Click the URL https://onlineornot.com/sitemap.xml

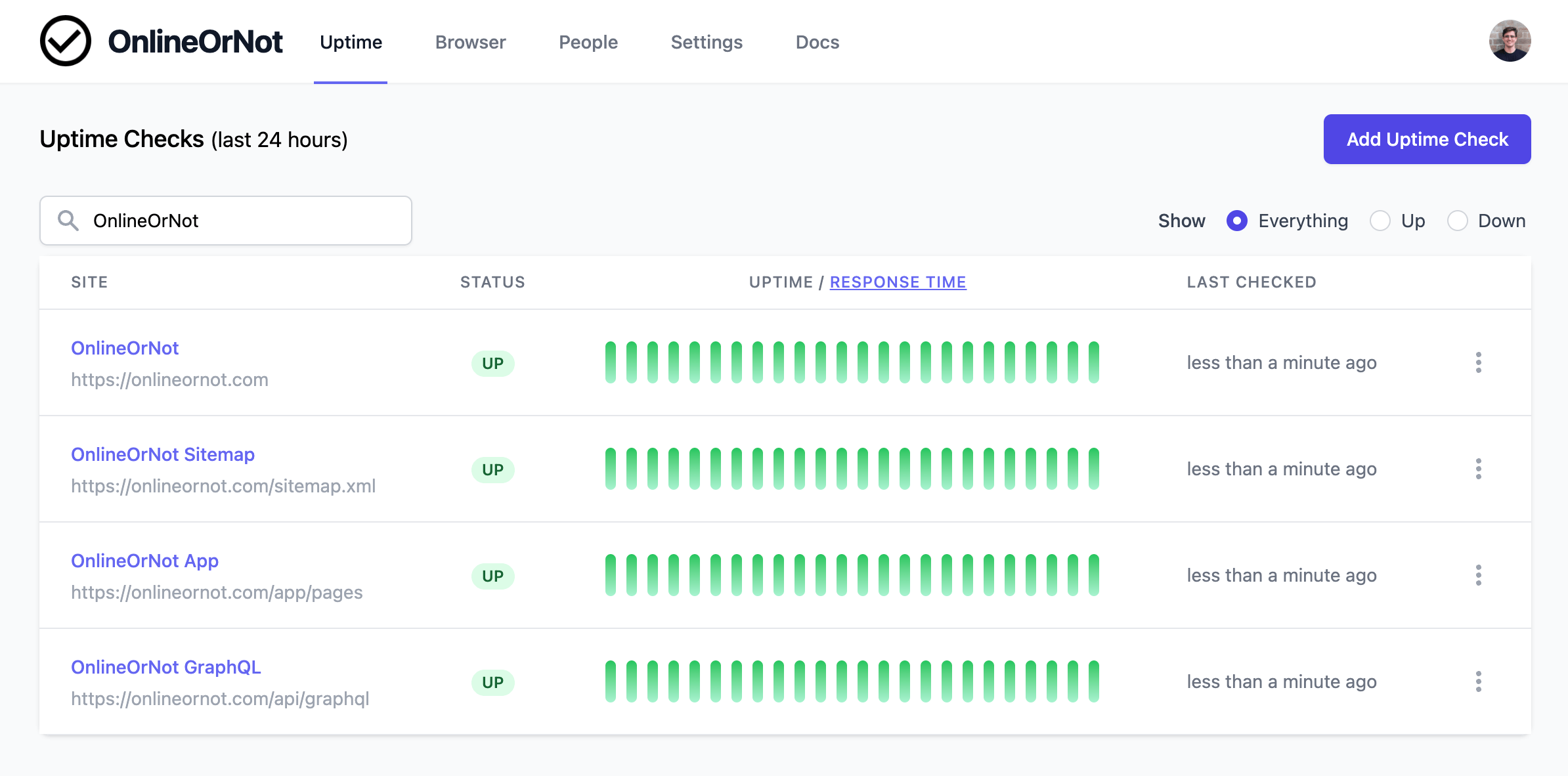[x=223, y=486]
